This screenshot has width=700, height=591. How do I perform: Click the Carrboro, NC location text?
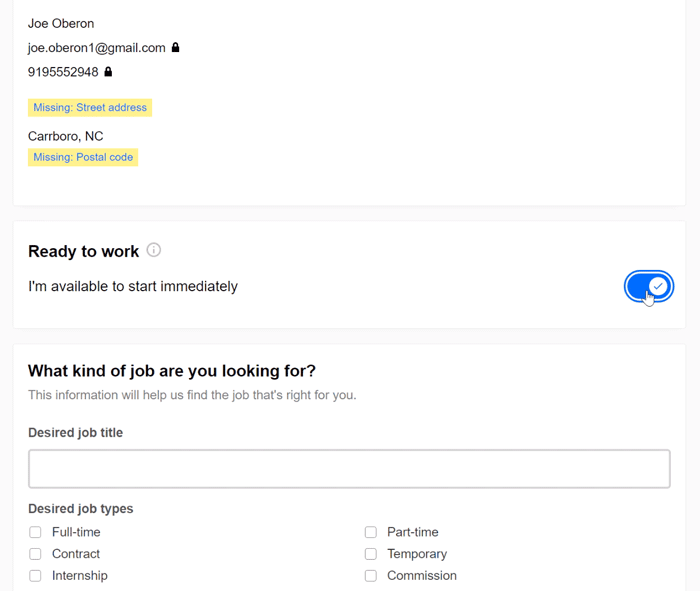[x=65, y=136]
